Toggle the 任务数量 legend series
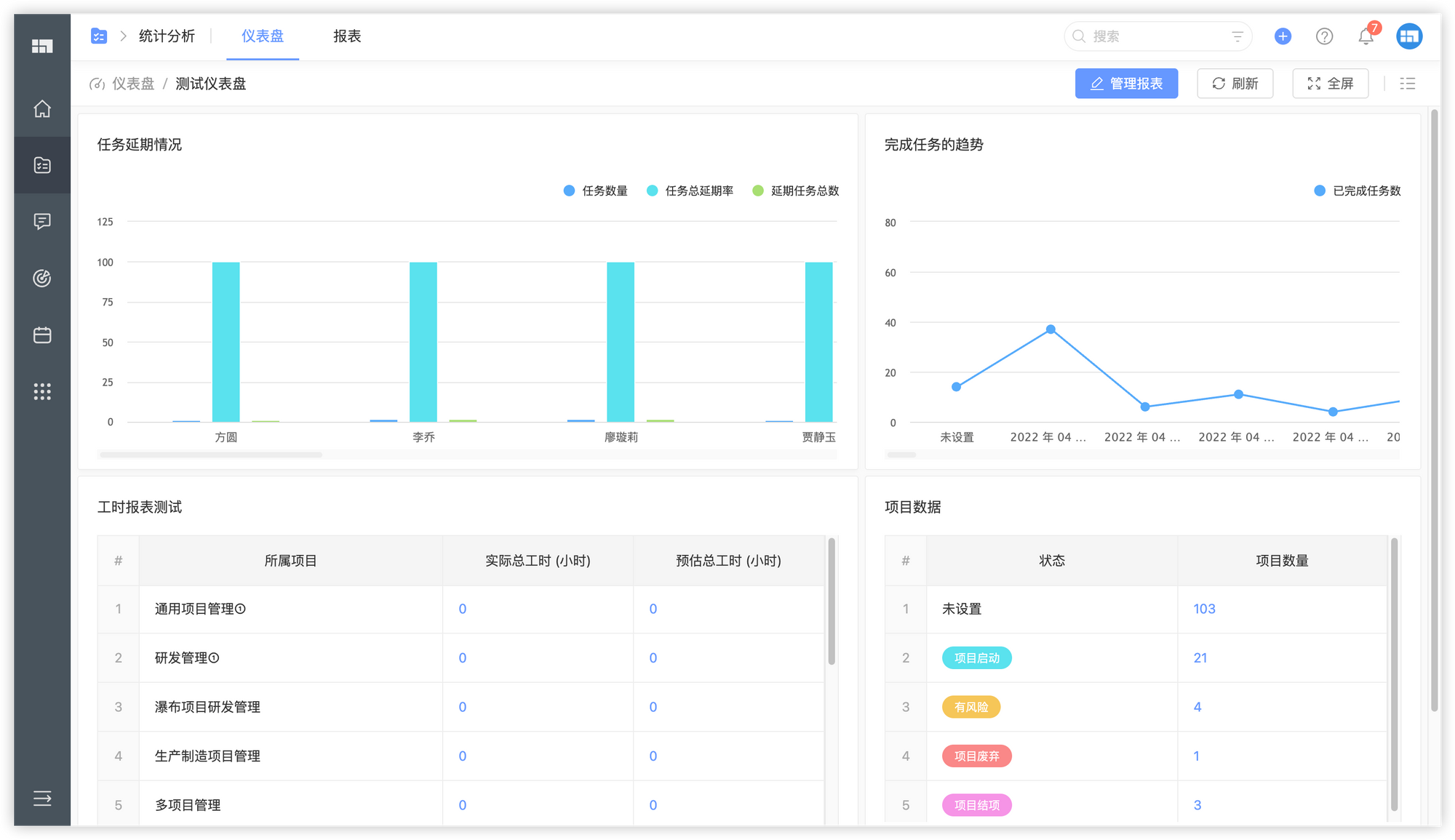Image resolution: width=1455 pixels, height=840 pixels. (x=596, y=191)
